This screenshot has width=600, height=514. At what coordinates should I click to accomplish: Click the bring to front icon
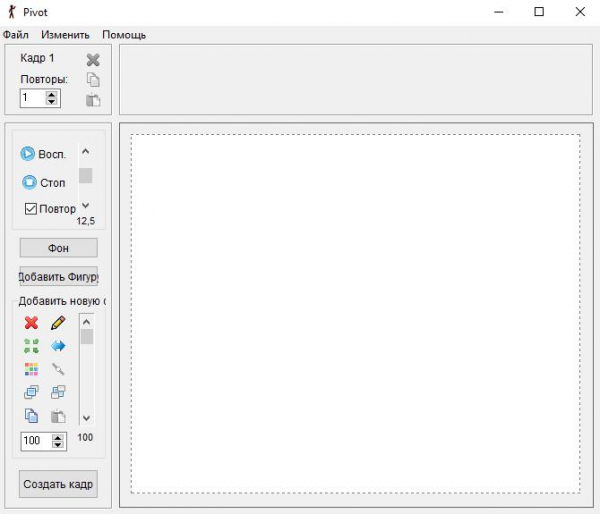(31, 392)
